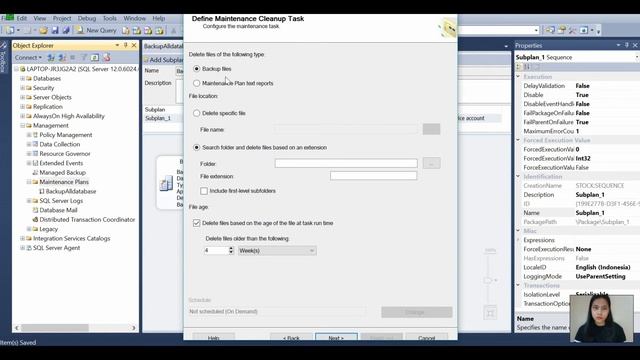
Task: Collapse the Execution category in Properties
Action: click(x=518, y=76)
